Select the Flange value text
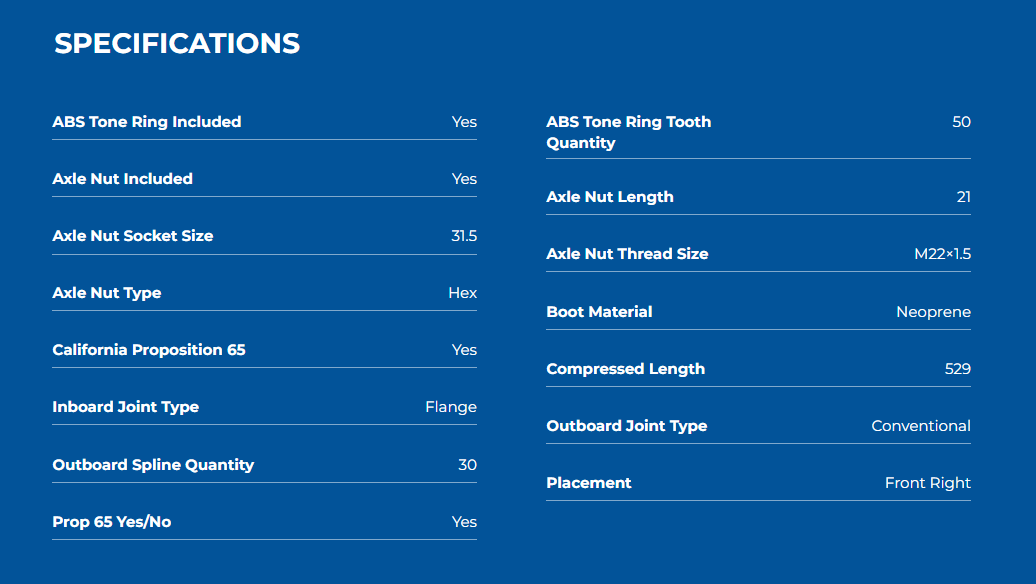This screenshot has height=584, width=1036. (451, 407)
